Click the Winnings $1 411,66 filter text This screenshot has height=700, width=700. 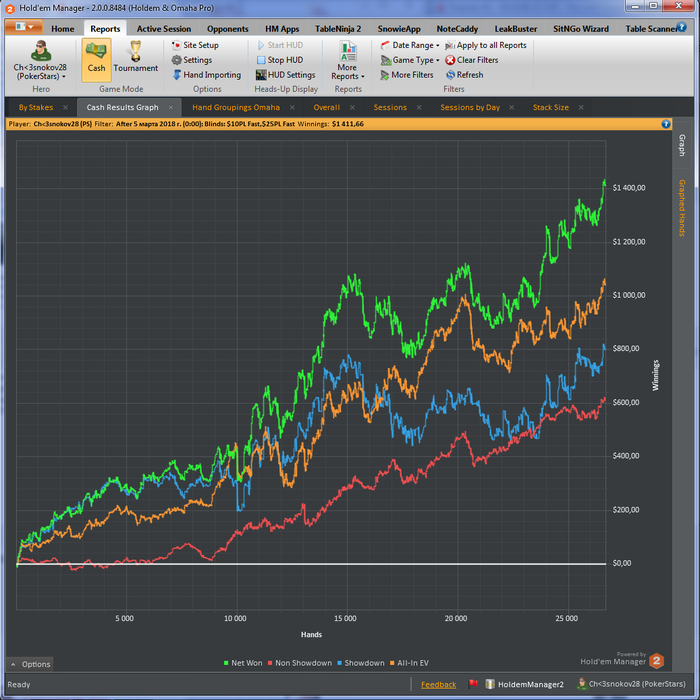click(x=330, y=124)
